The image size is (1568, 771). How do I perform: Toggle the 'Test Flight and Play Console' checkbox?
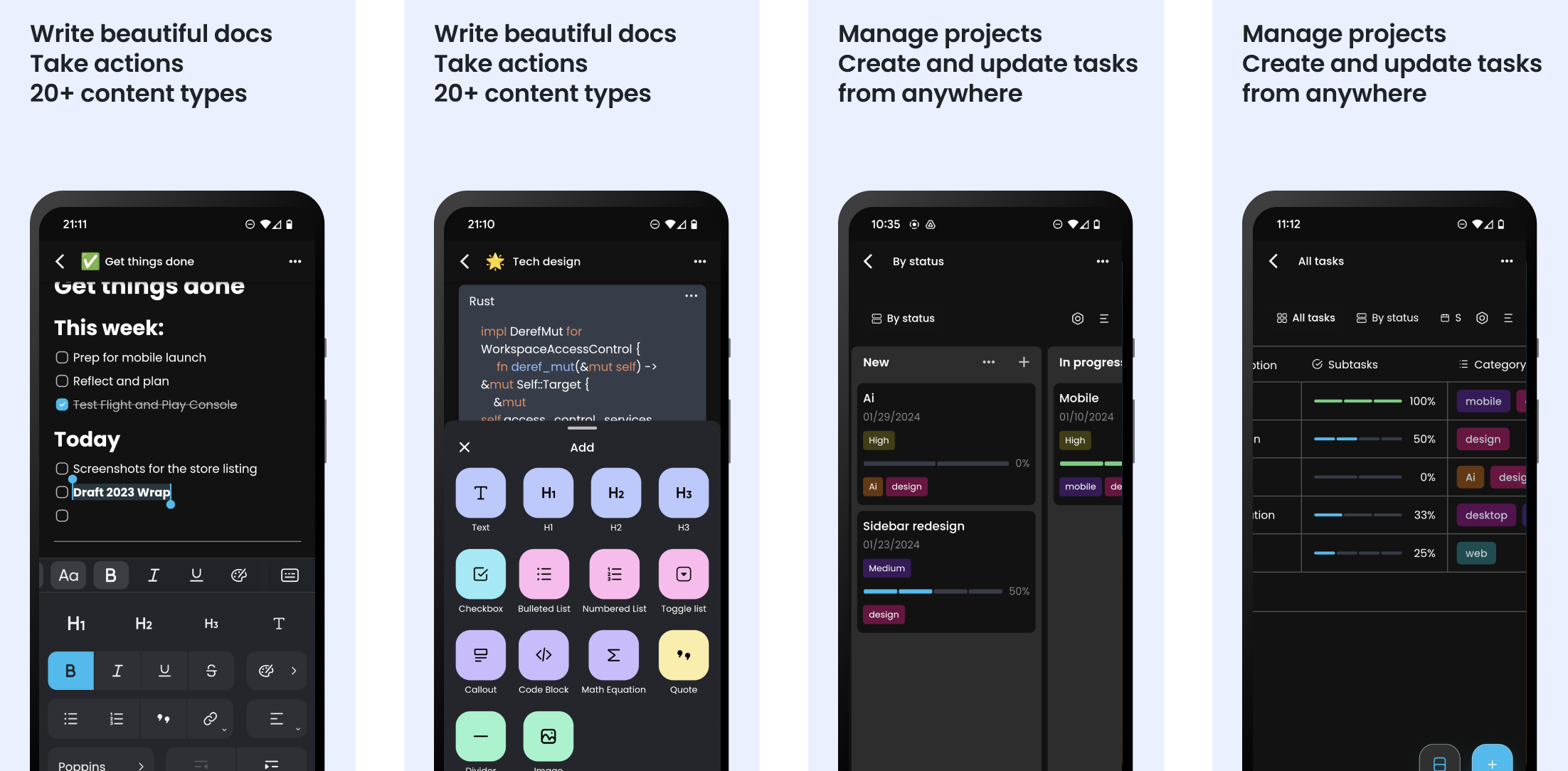62,404
